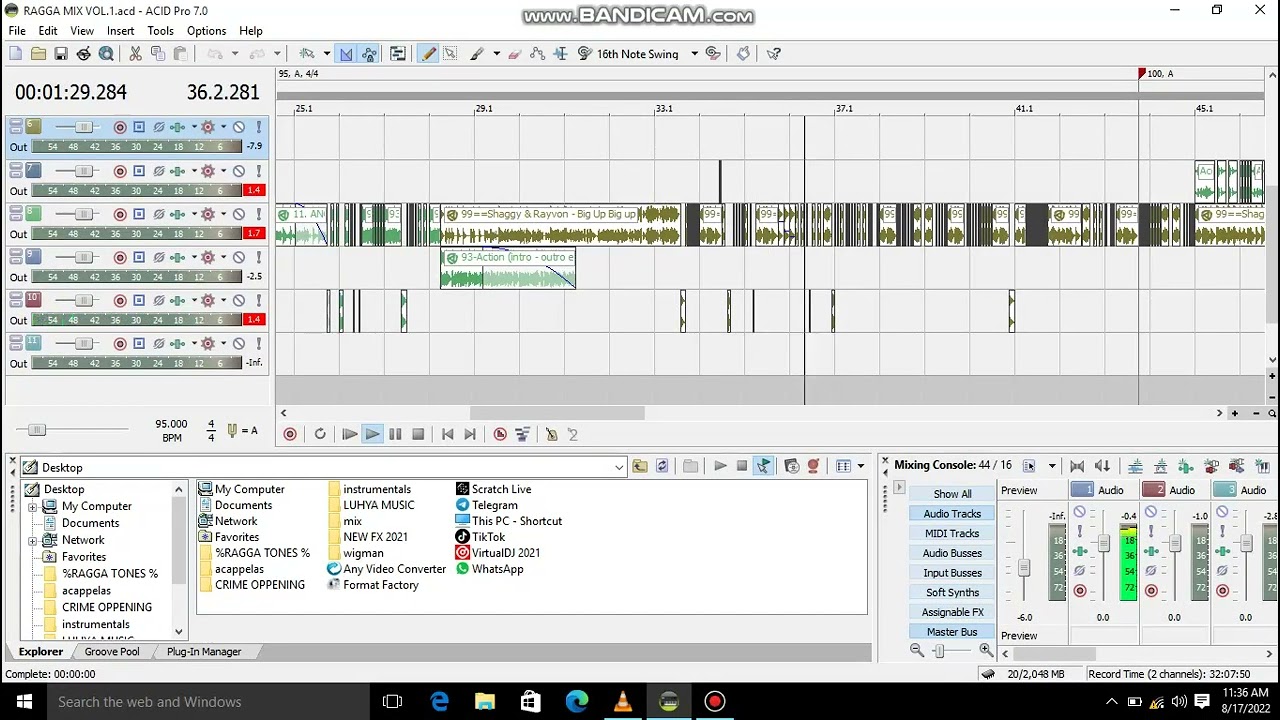This screenshot has width=1280, height=720.
Task: Open the Explorer views dropdown arrow
Action: [x=861, y=467]
